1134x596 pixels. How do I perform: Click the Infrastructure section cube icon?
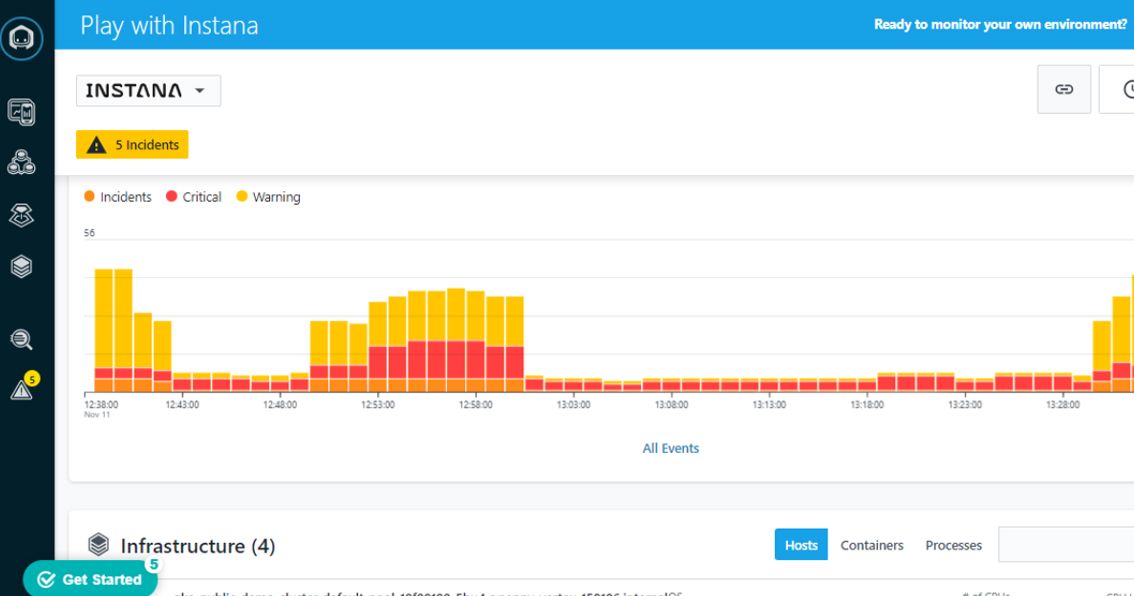point(98,545)
